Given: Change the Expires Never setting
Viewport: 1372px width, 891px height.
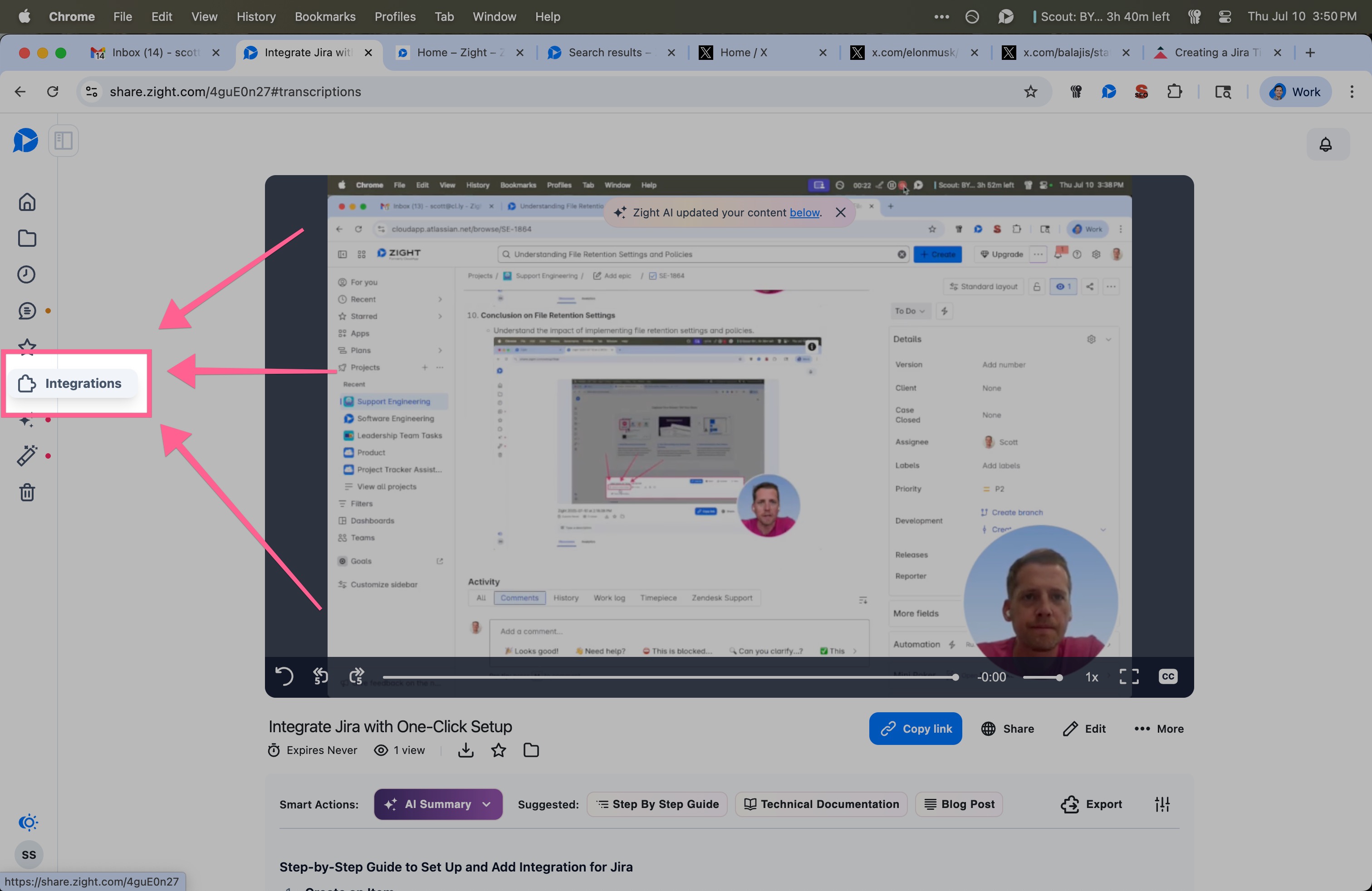Looking at the screenshot, I should (313, 750).
